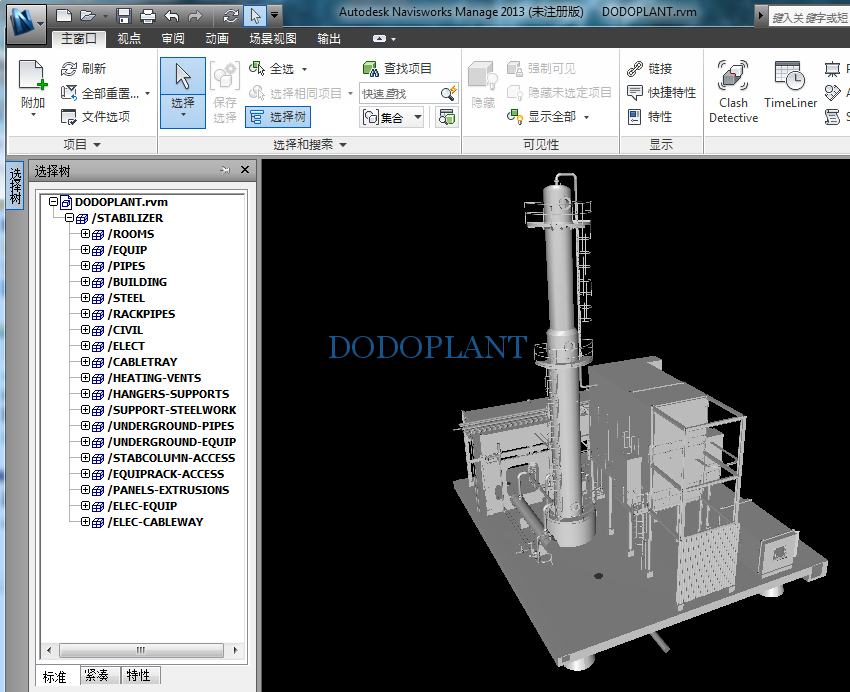The height and width of the screenshot is (692, 850).
Task: Open the Select All (全选) dropdown arrow
Action: [x=305, y=69]
